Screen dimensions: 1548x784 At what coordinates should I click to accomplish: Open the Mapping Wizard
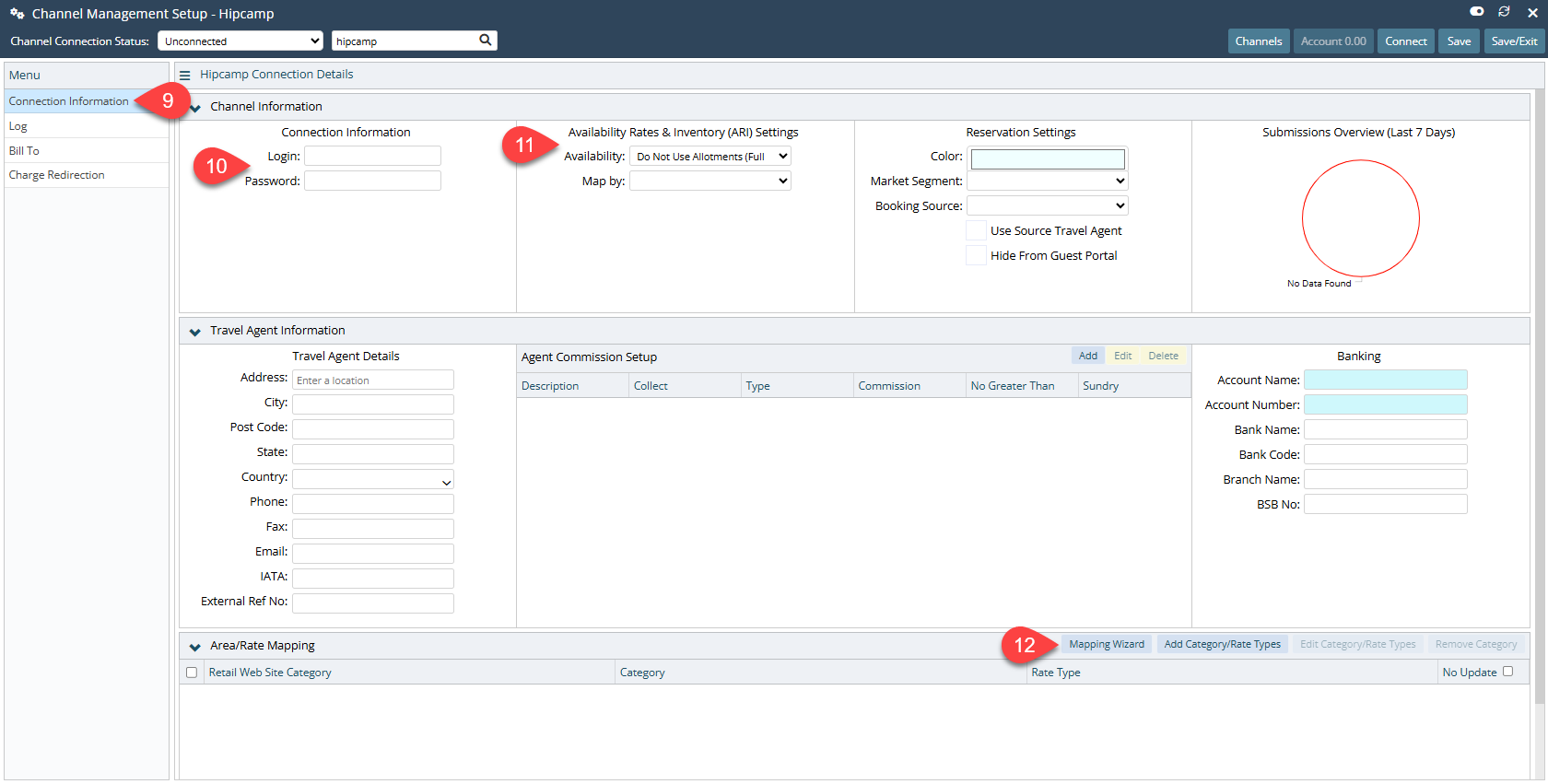tap(1107, 644)
